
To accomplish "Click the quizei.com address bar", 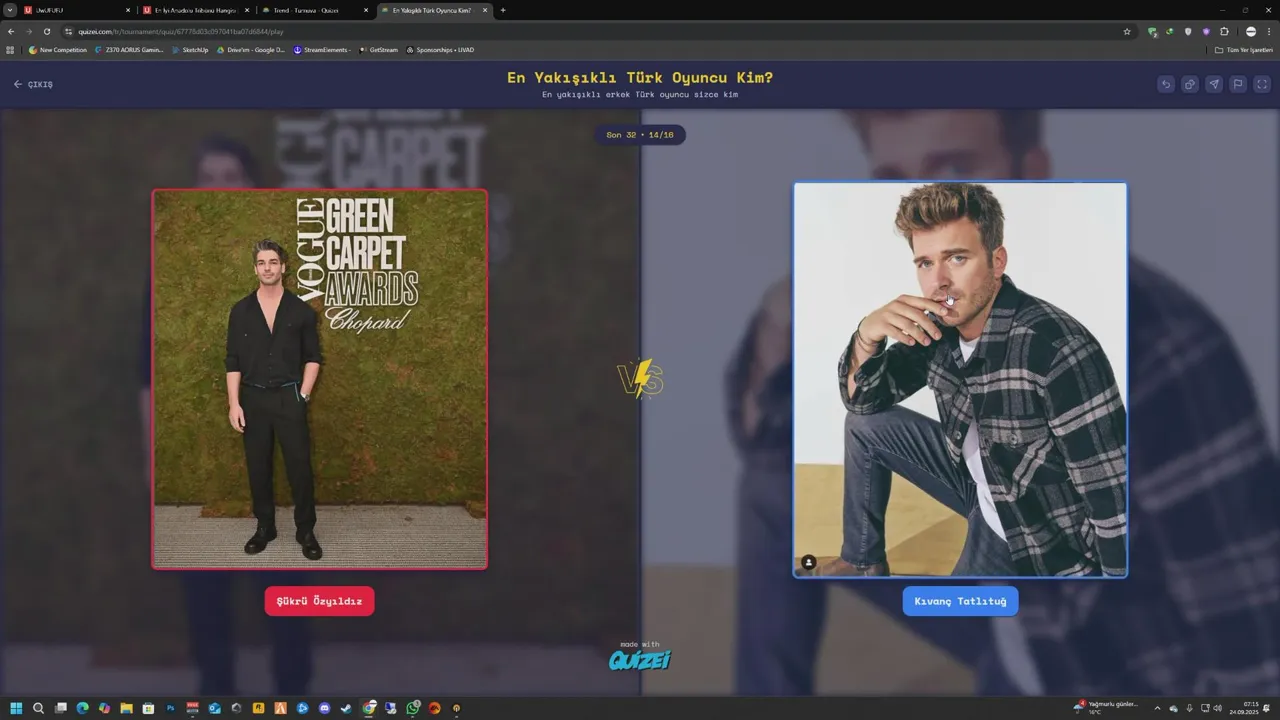I will pyautogui.click(x=600, y=31).
